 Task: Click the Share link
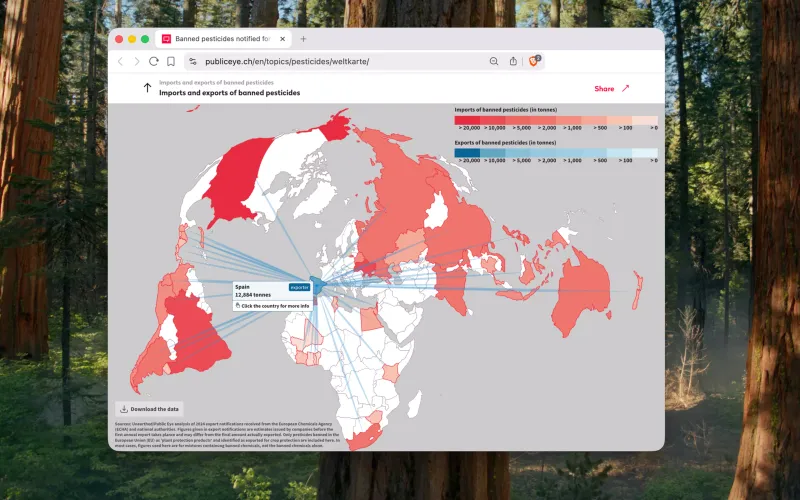(x=604, y=89)
